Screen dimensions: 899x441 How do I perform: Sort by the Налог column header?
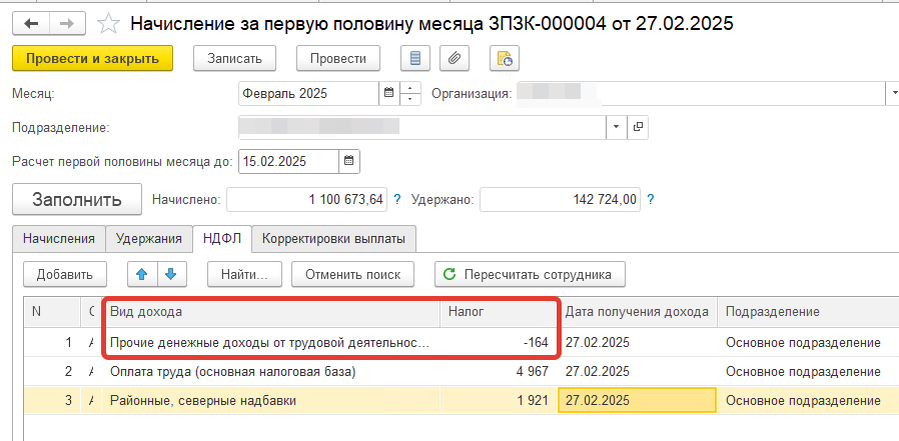[x=498, y=312]
